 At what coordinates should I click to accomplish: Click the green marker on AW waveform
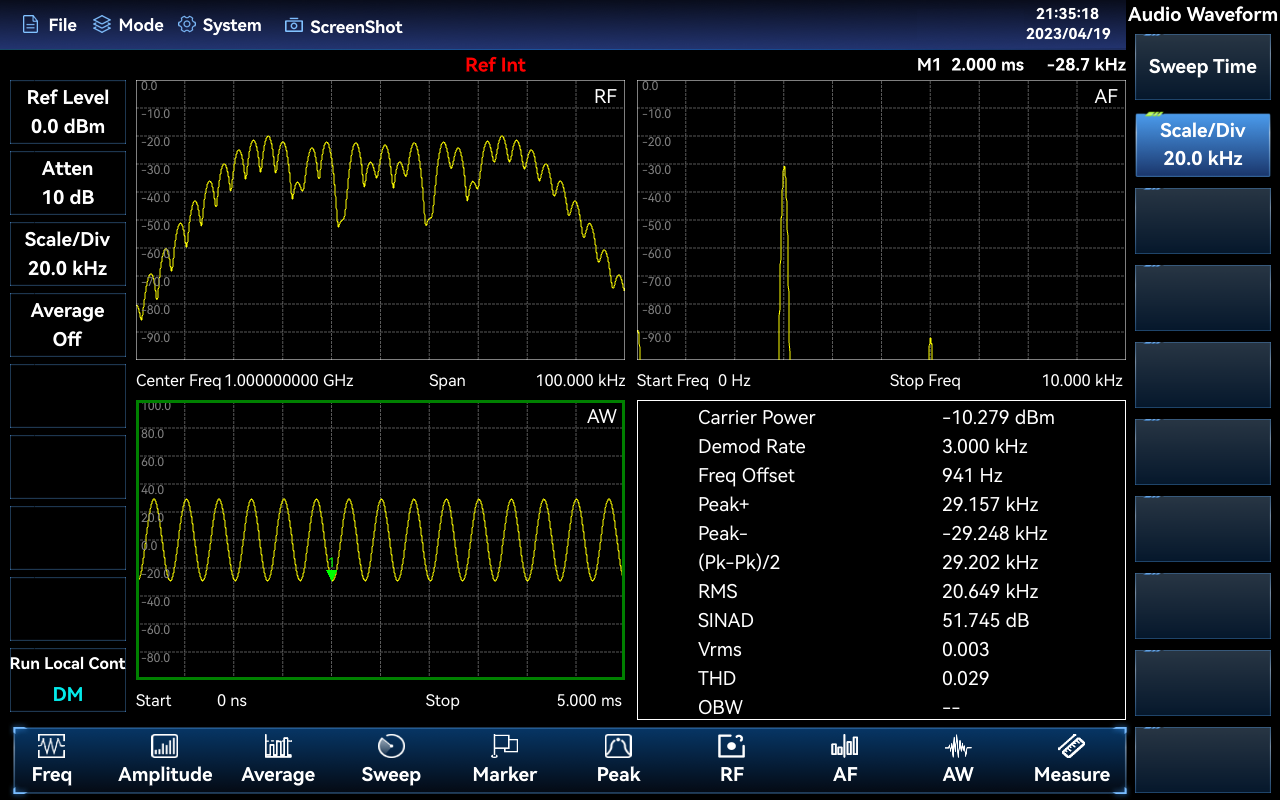[x=332, y=574]
